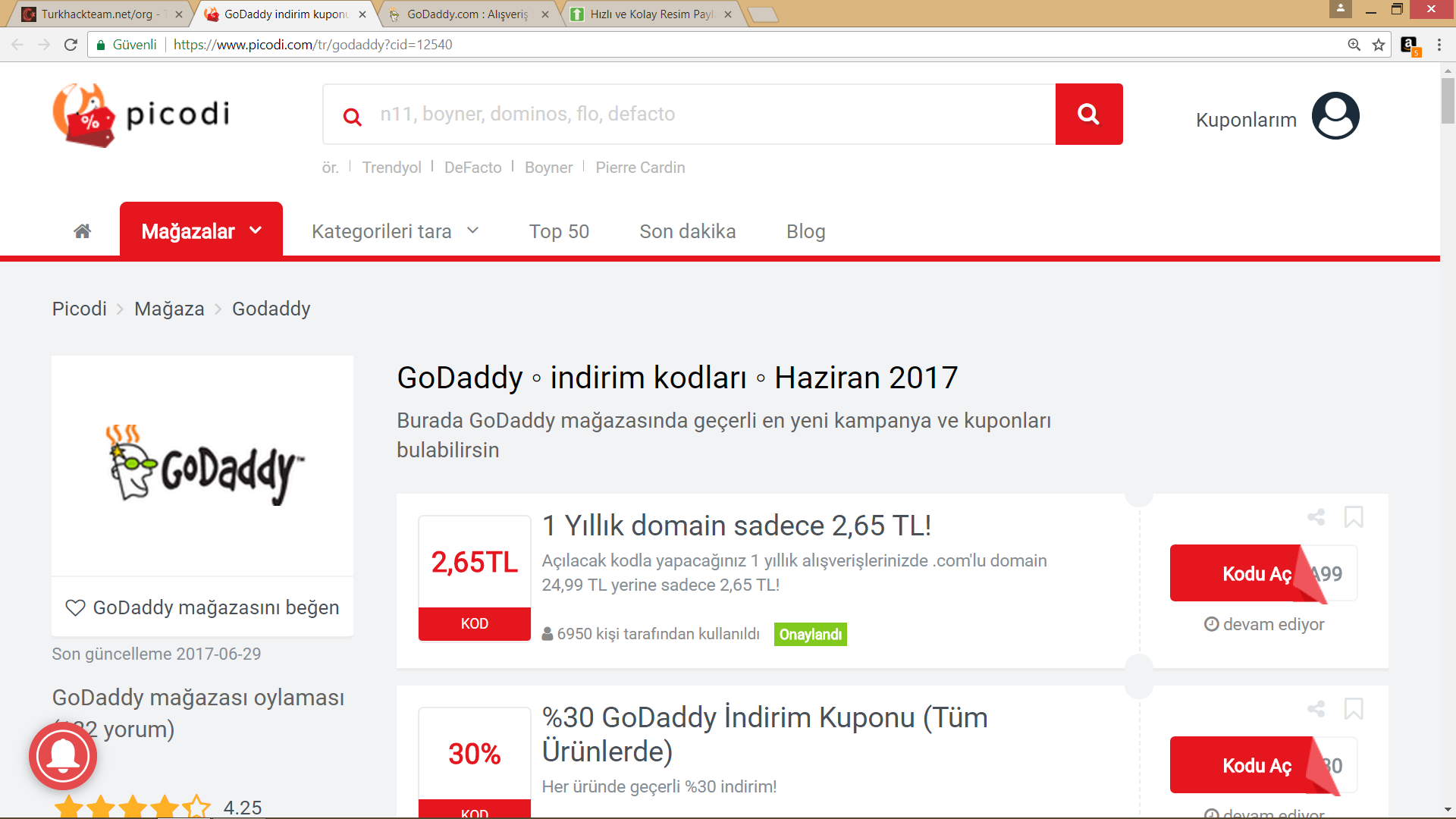Expand the Kategorileri tara dropdown
The height and width of the screenshot is (819, 1456).
pos(395,231)
